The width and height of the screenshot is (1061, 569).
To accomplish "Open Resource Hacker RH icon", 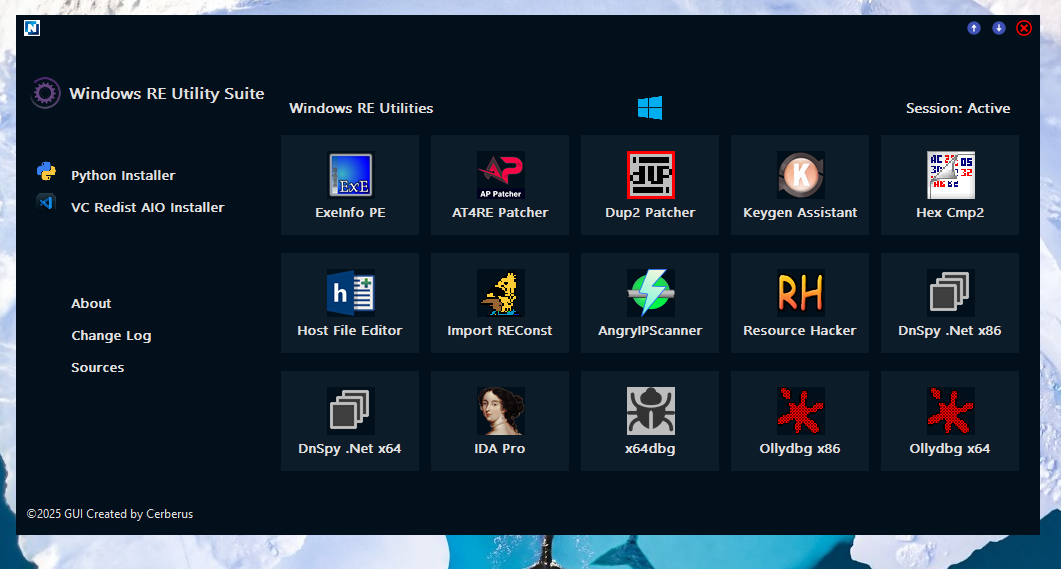I will pos(800,293).
